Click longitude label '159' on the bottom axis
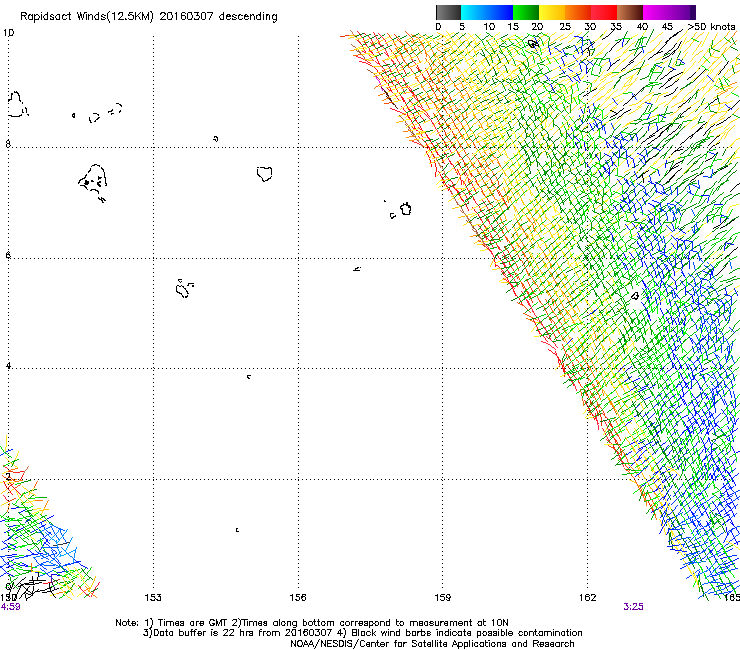The width and height of the screenshot is (740, 650). (442, 598)
